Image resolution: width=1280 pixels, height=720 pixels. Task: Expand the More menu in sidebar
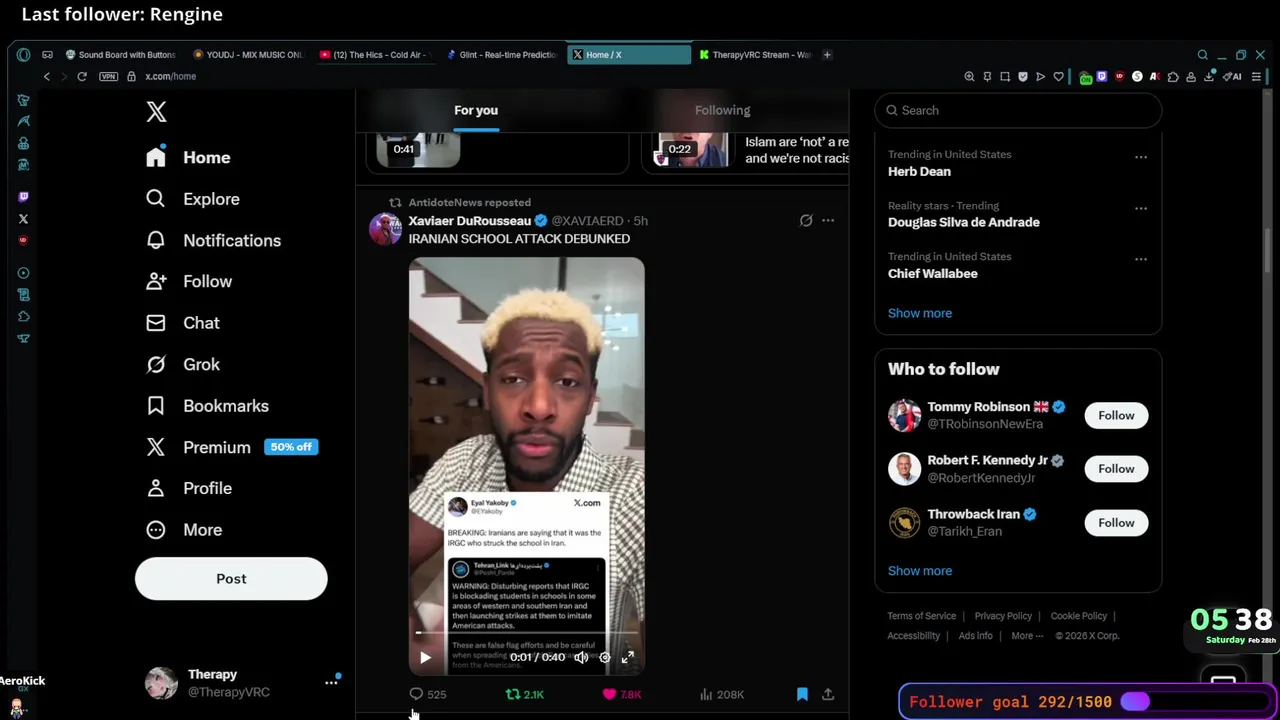[184, 530]
